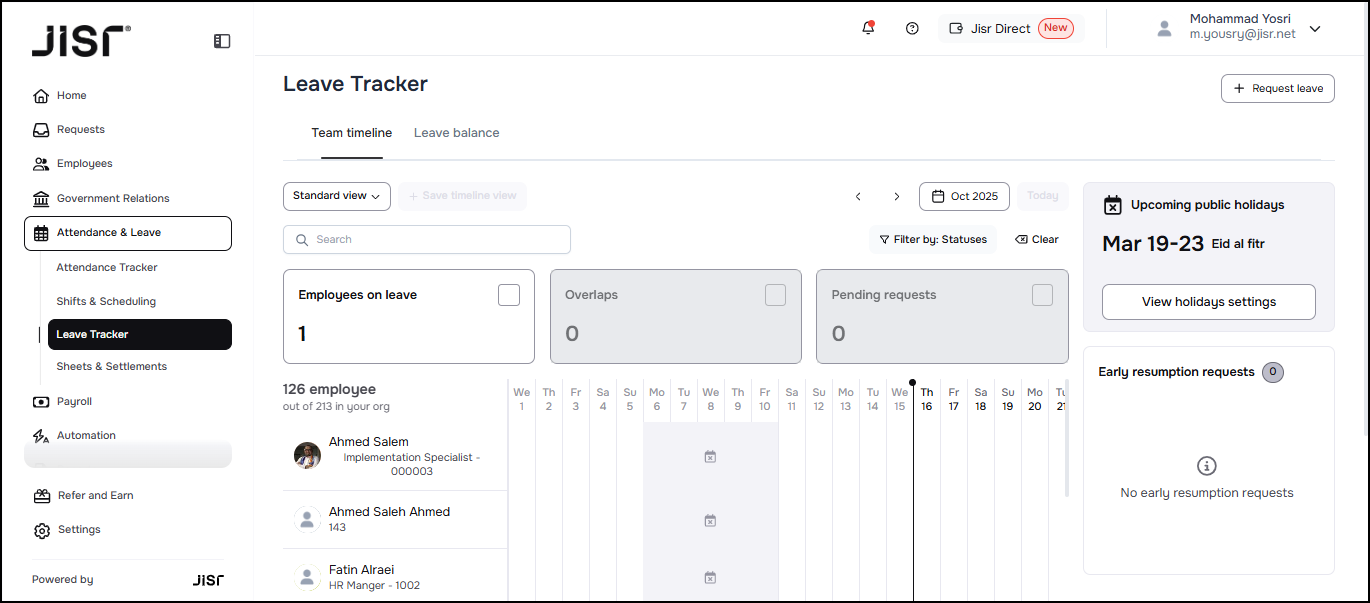Open the Standard view dropdown

coord(336,196)
